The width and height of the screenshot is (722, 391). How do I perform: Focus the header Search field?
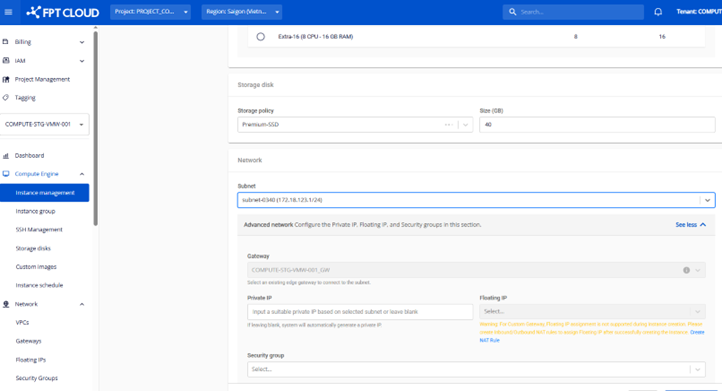(x=573, y=12)
